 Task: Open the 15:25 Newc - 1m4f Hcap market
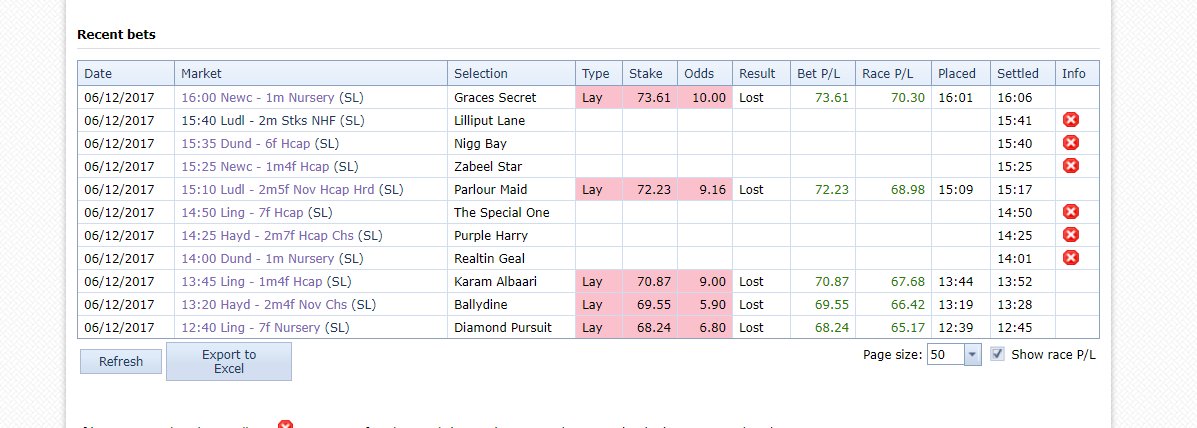click(x=256, y=166)
